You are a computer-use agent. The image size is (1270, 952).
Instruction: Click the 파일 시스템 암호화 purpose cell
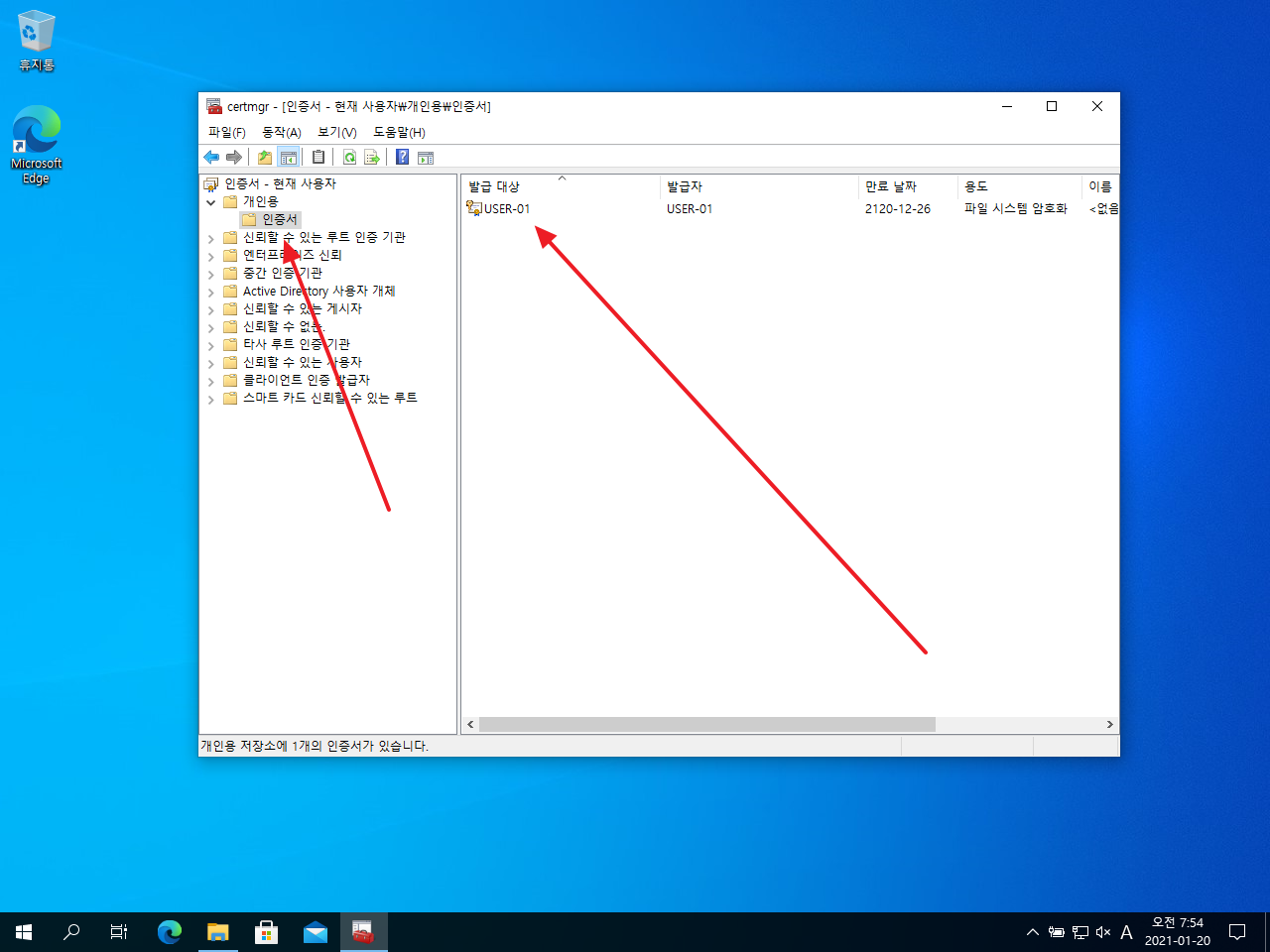point(1015,208)
